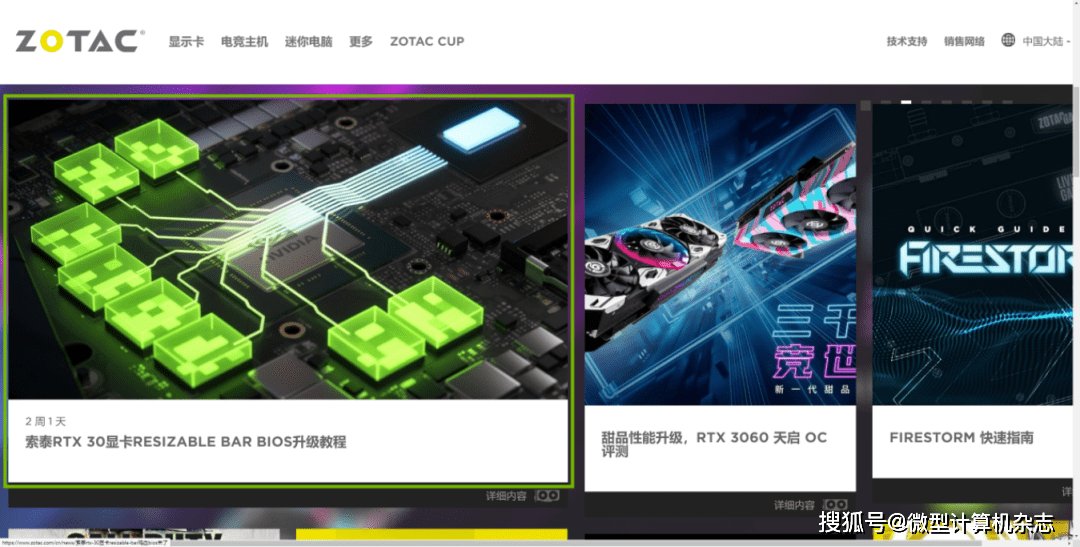Open the 技术支持 link
This screenshot has width=1080, height=547.
[x=906, y=41]
